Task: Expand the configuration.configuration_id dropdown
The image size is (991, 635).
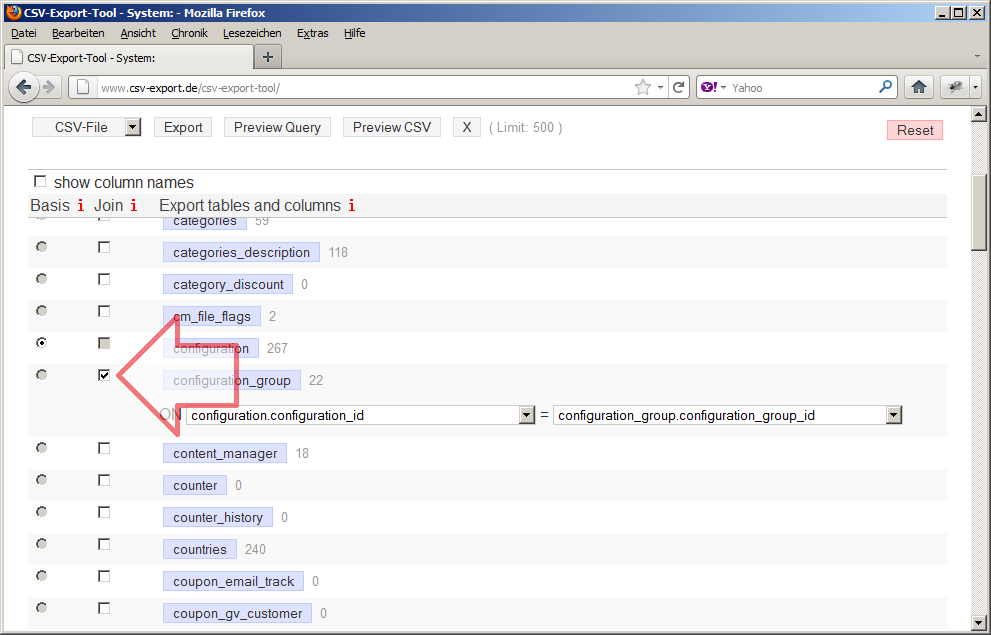Action: (x=527, y=415)
